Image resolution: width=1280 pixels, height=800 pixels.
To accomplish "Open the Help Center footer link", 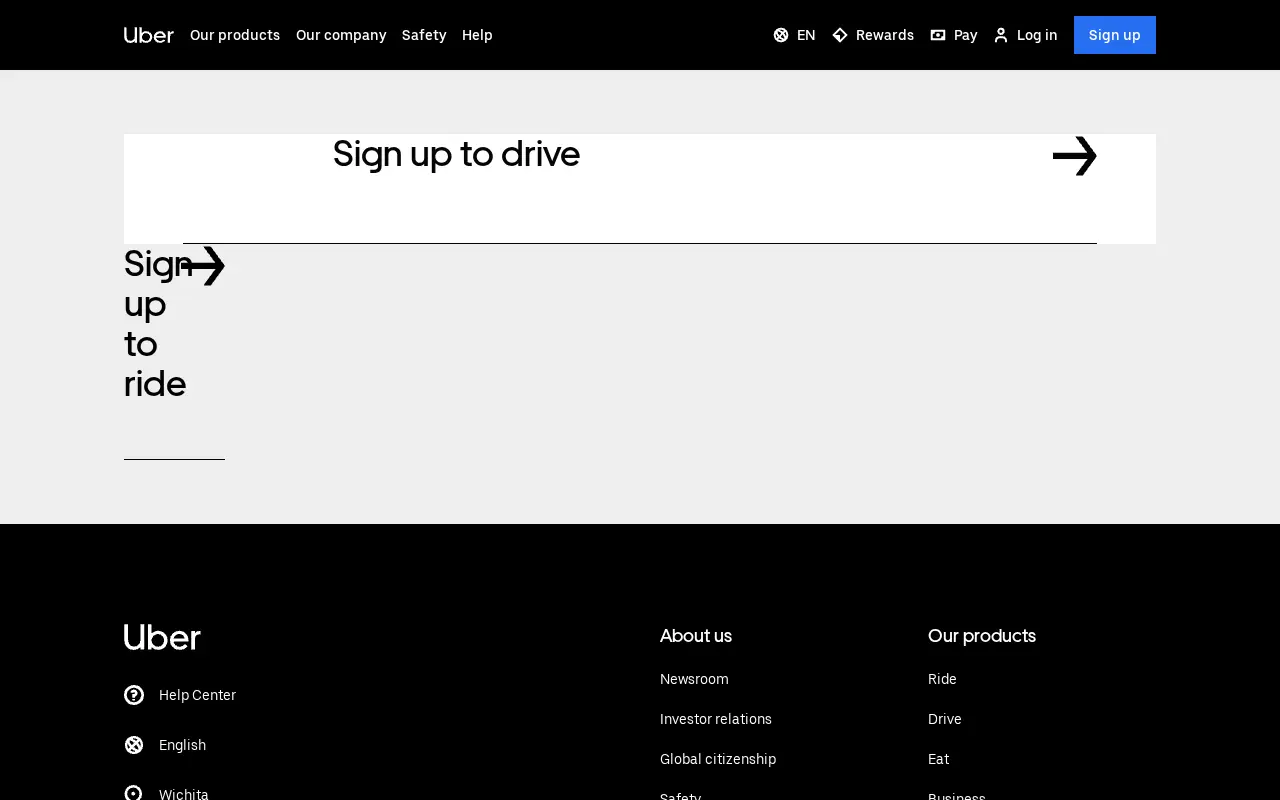I will pos(197,695).
